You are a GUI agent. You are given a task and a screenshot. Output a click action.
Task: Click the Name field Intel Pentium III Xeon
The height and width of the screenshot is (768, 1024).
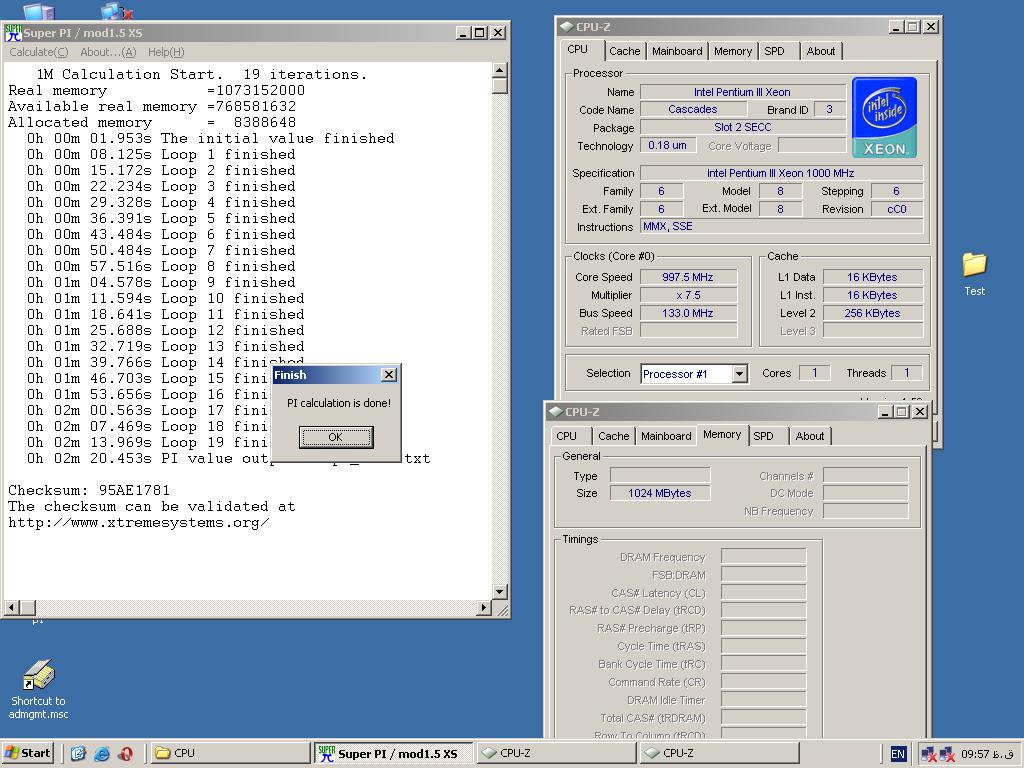(743, 92)
